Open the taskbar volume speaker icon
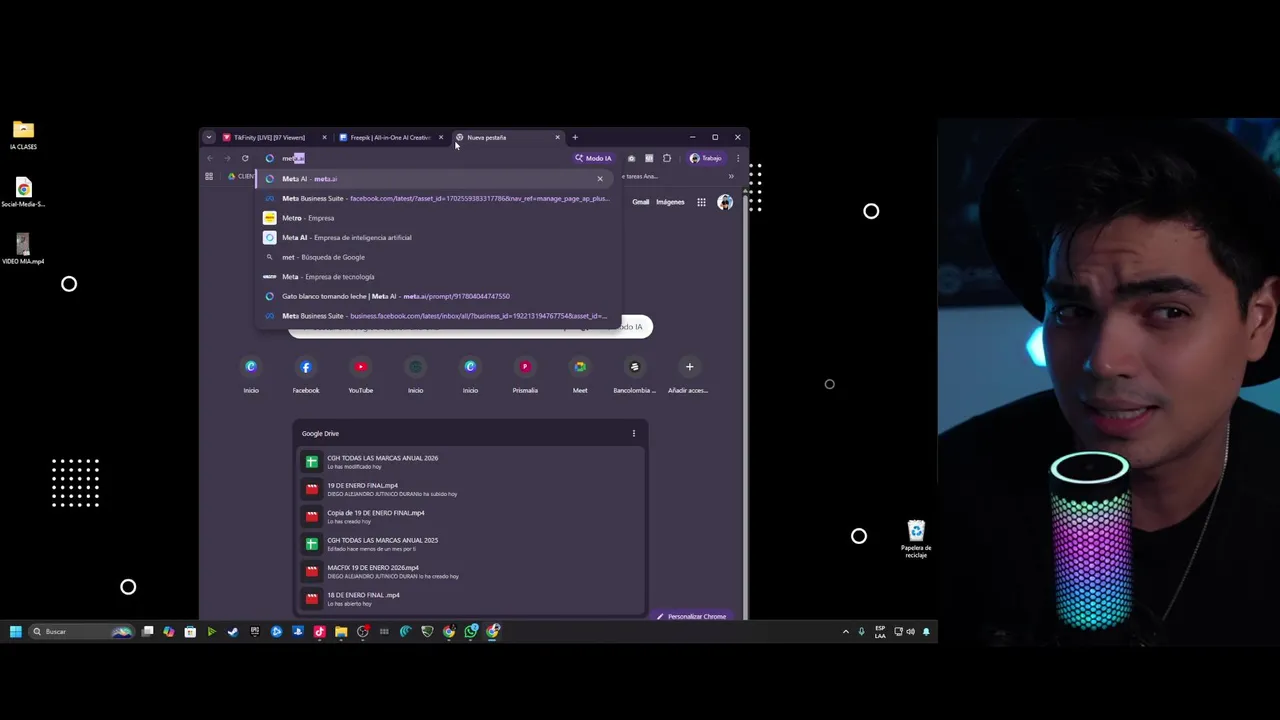 [x=910, y=631]
